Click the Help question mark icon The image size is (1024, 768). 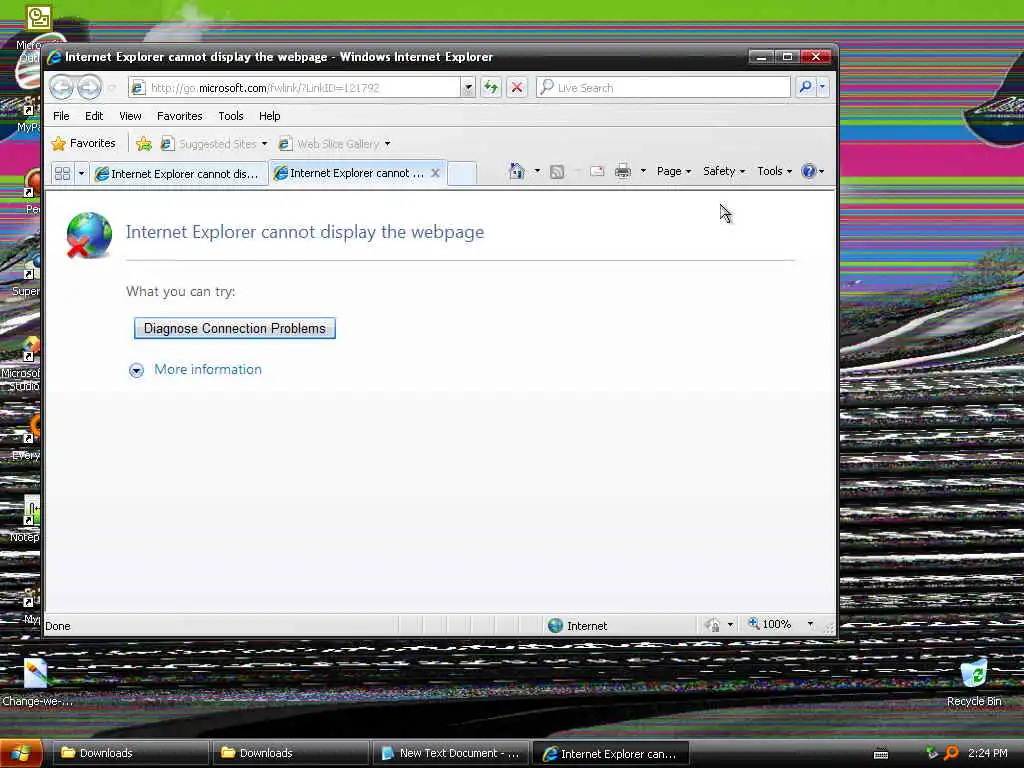[x=809, y=171]
